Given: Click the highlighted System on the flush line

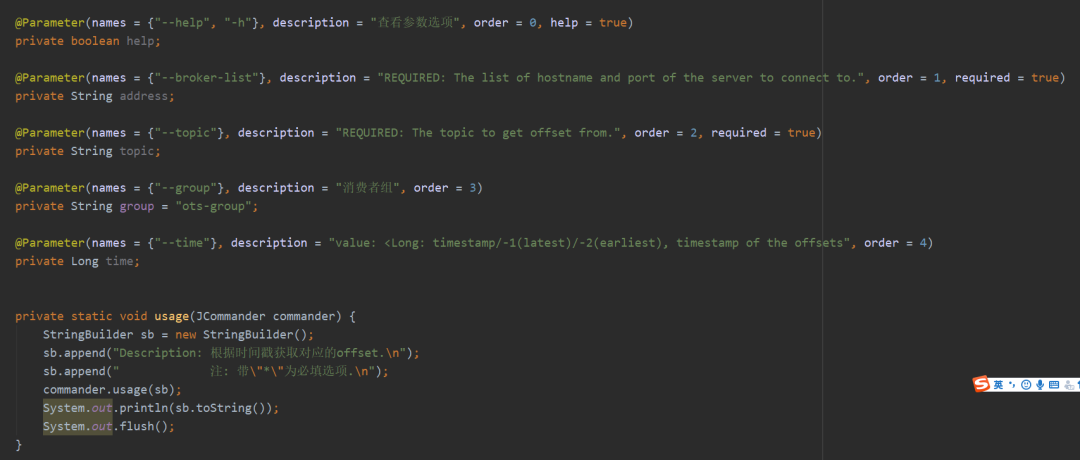Looking at the screenshot, I should 63,427.
